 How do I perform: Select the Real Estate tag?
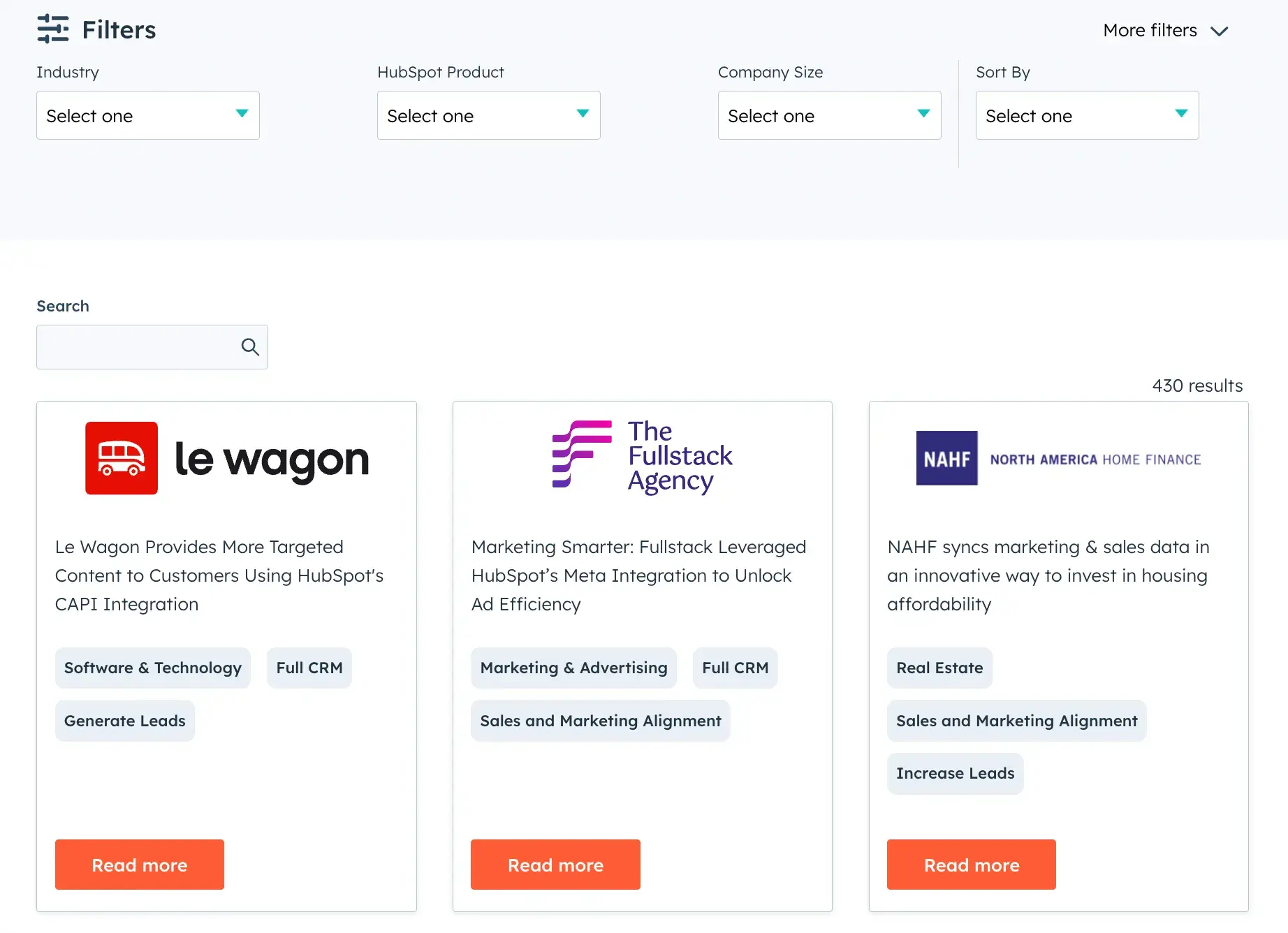tap(939, 668)
